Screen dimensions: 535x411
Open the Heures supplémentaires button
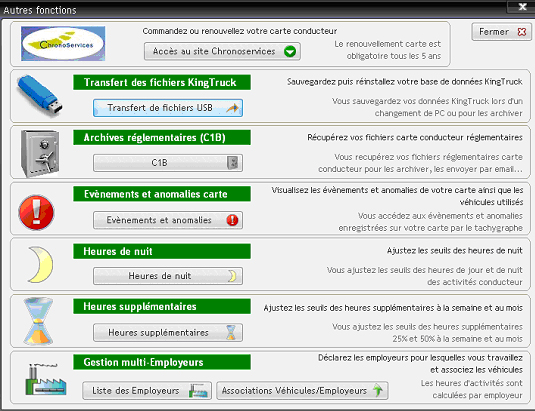tap(168, 333)
